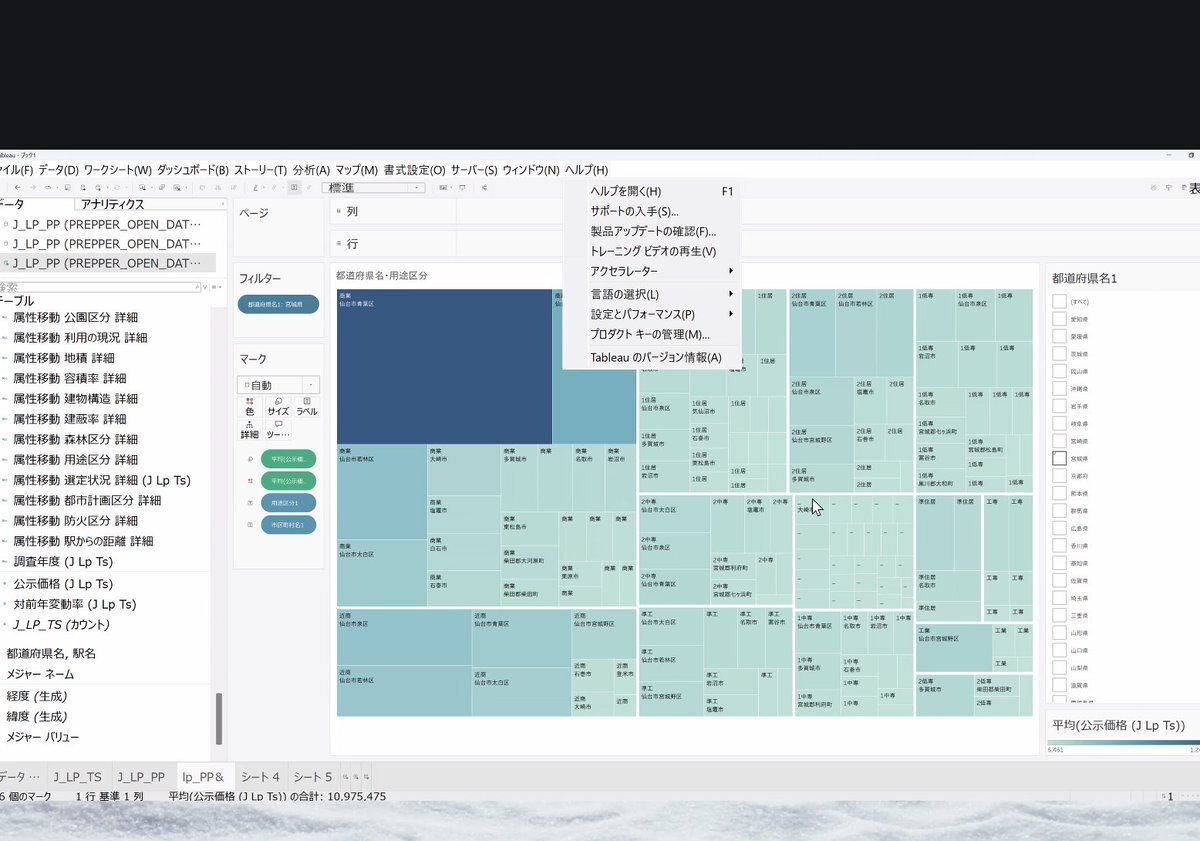The width and height of the screenshot is (1200, 841).
Task: Click the presentation mode toolbar icon
Action: tap(462, 187)
